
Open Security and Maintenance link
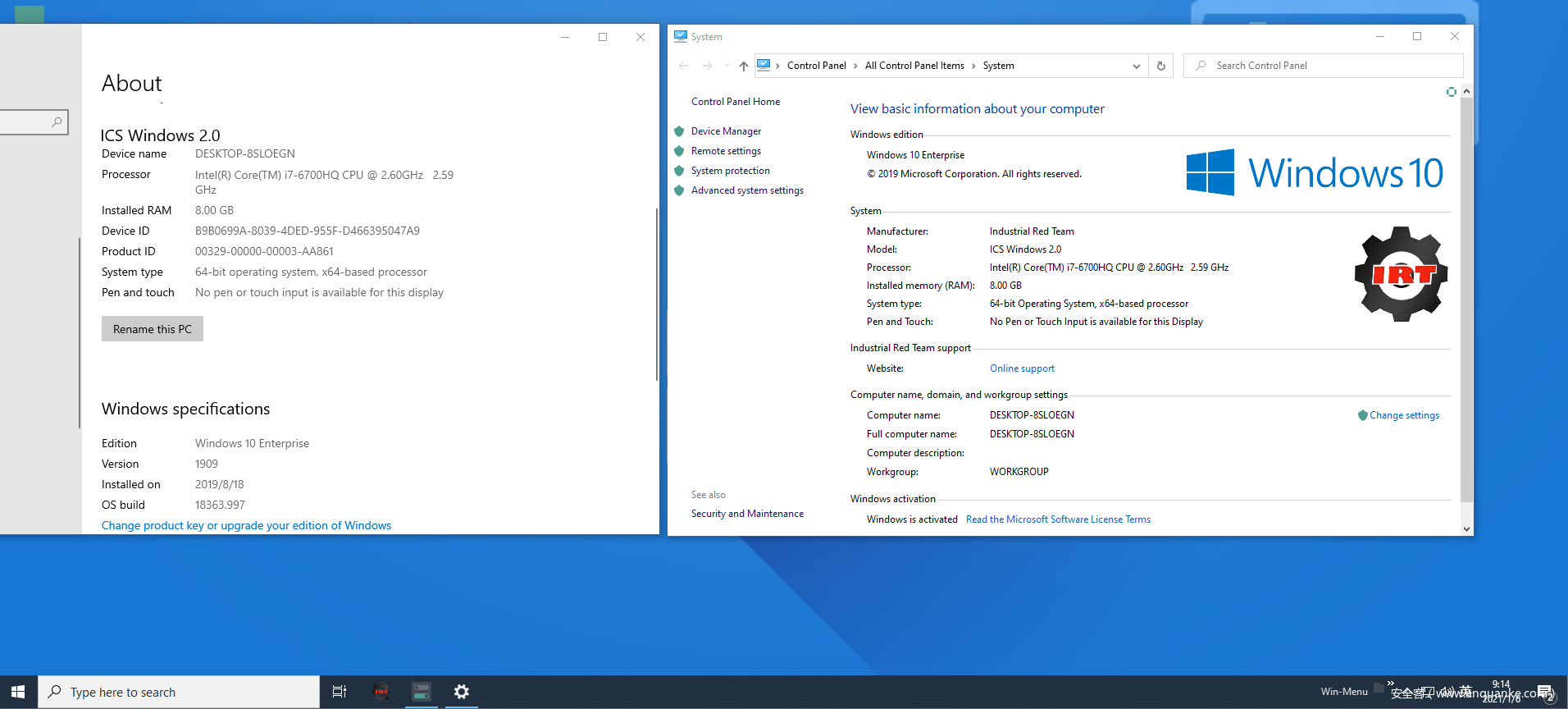747,514
